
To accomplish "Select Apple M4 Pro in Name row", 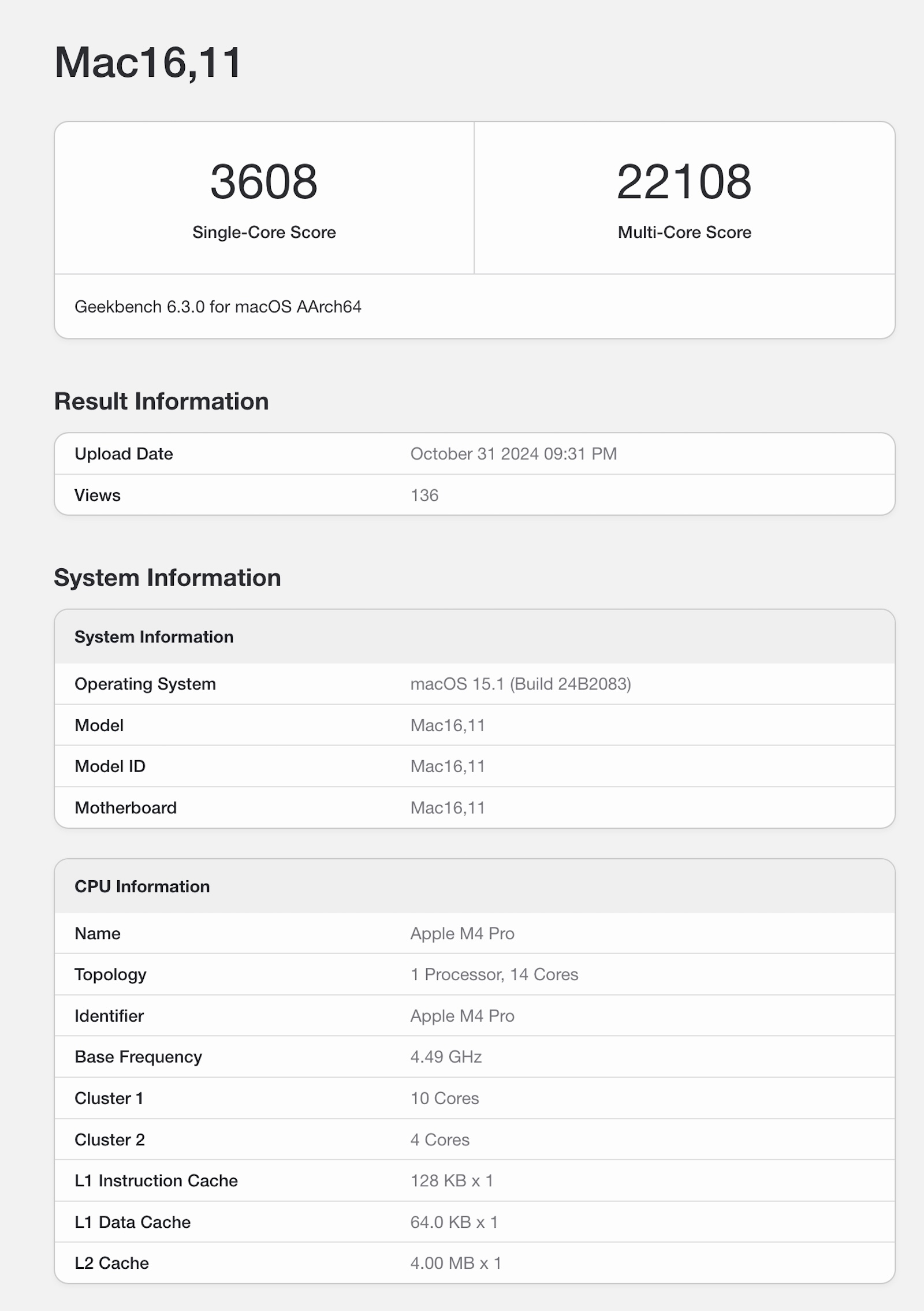I will tap(462, 934).
